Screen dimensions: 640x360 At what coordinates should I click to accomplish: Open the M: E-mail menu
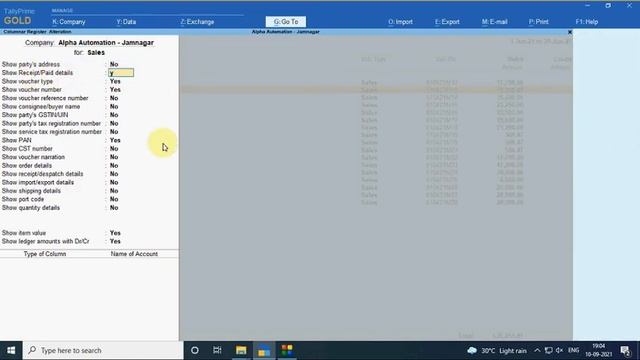pyautogui.click(x=494, y=22)
